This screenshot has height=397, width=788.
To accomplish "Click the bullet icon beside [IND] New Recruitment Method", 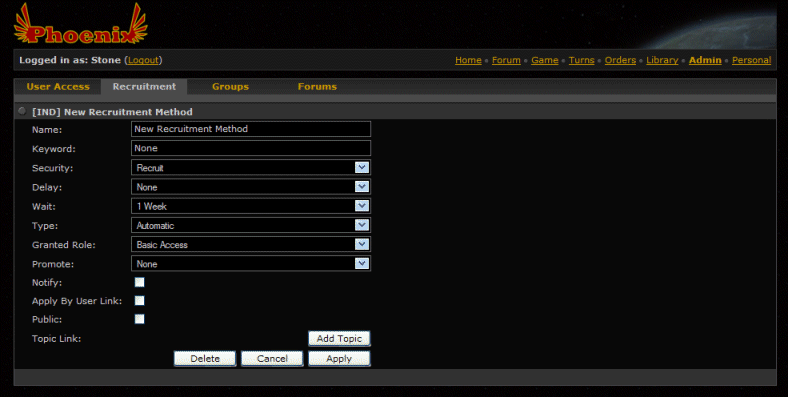I will coord(22,111).
